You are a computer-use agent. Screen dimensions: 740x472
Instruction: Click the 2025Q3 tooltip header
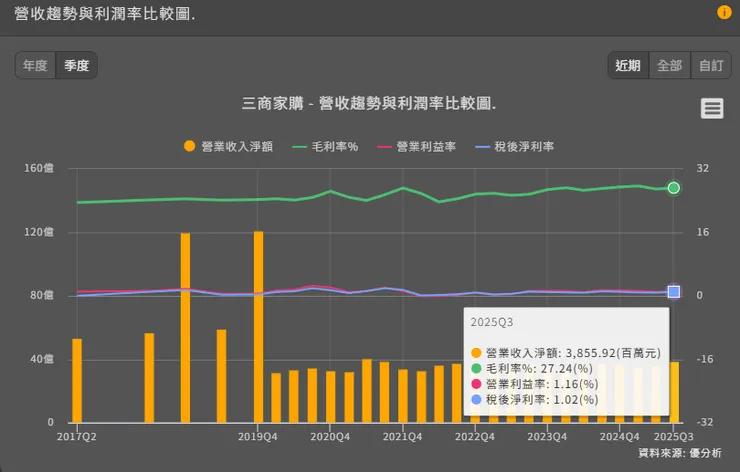pyautogui.click(x=492, y=322)
